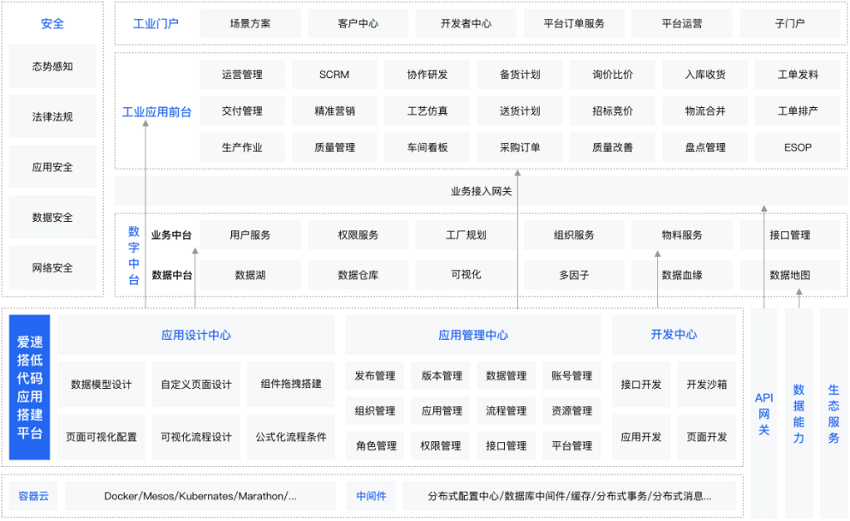850x521 pixels.
Task: Select 数据安全 in the security column
Action: click(52, 217)
